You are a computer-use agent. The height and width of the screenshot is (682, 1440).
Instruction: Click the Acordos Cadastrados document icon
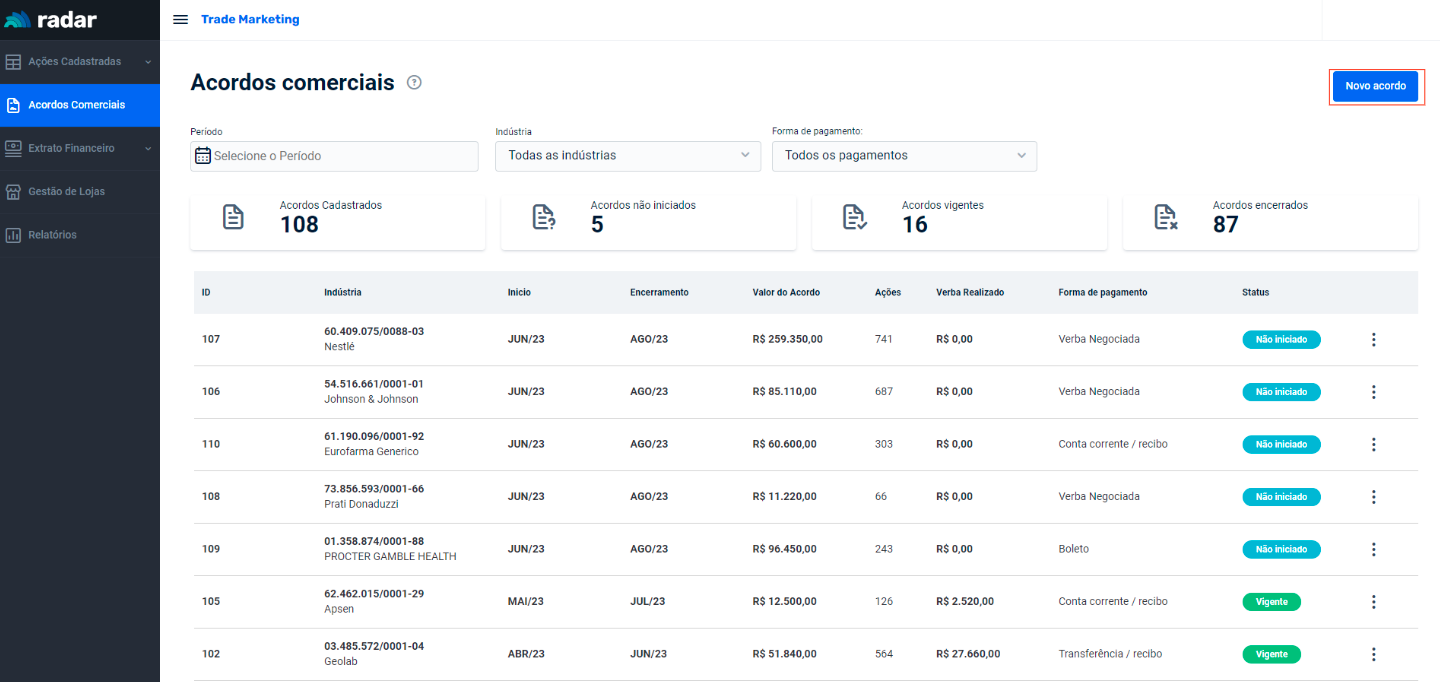point(233,217)
